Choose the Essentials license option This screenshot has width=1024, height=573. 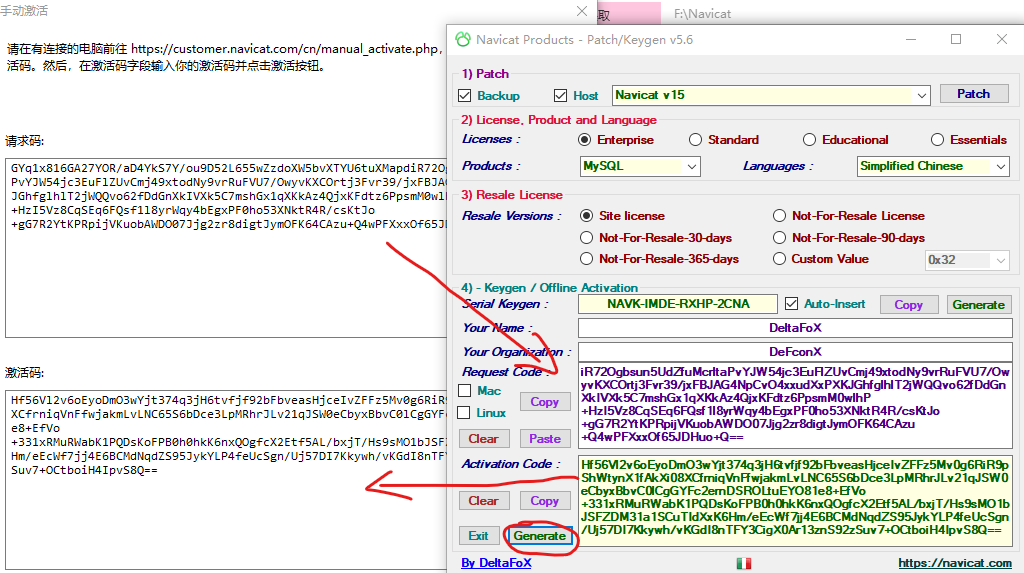point(937,140)
